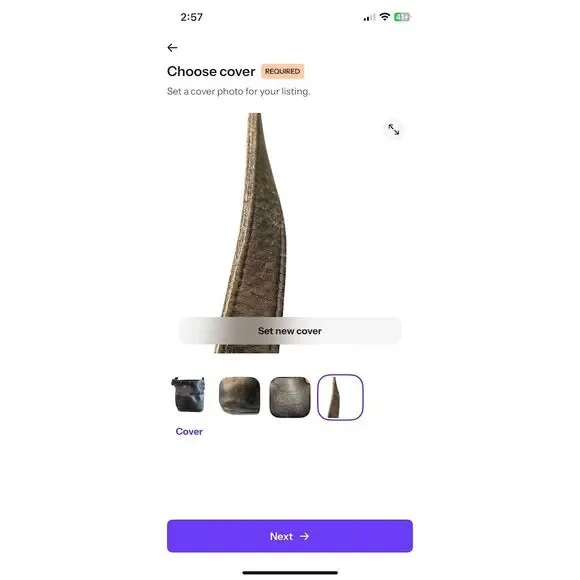Image resolution: width=580 pixels, height=580 pixels.
Task: Tap the 2:57 clock in status bar
Action: [192, 17]
